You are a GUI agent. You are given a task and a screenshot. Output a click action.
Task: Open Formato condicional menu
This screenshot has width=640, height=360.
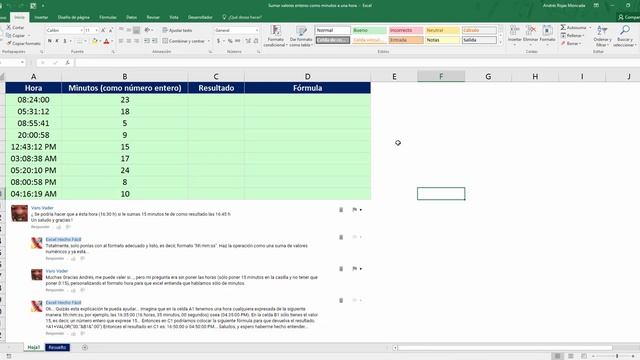point(276,36)
